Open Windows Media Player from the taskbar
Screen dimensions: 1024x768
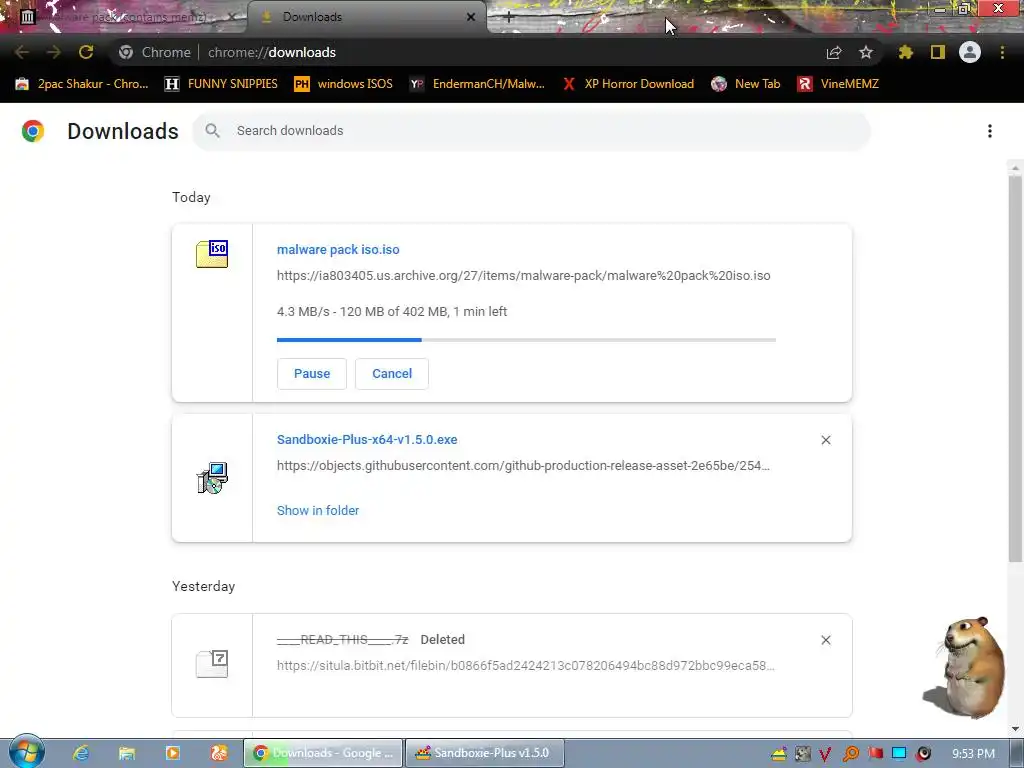(173, 753)
